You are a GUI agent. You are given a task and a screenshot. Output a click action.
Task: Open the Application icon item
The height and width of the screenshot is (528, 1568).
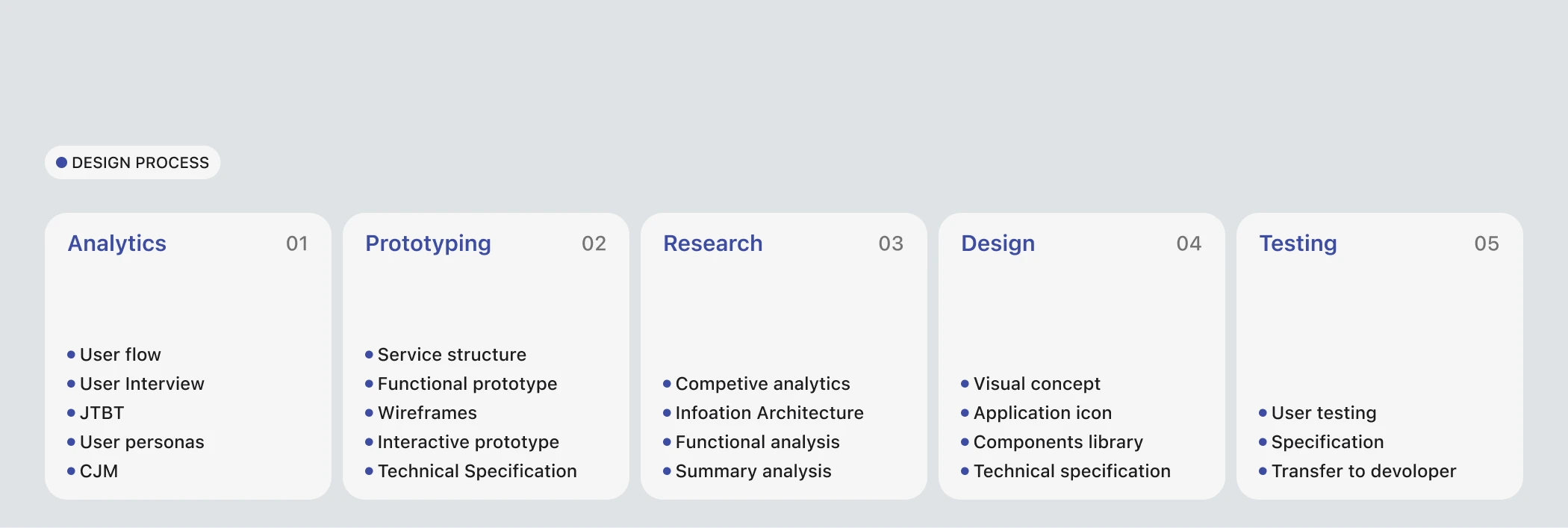click(1042, 413)
